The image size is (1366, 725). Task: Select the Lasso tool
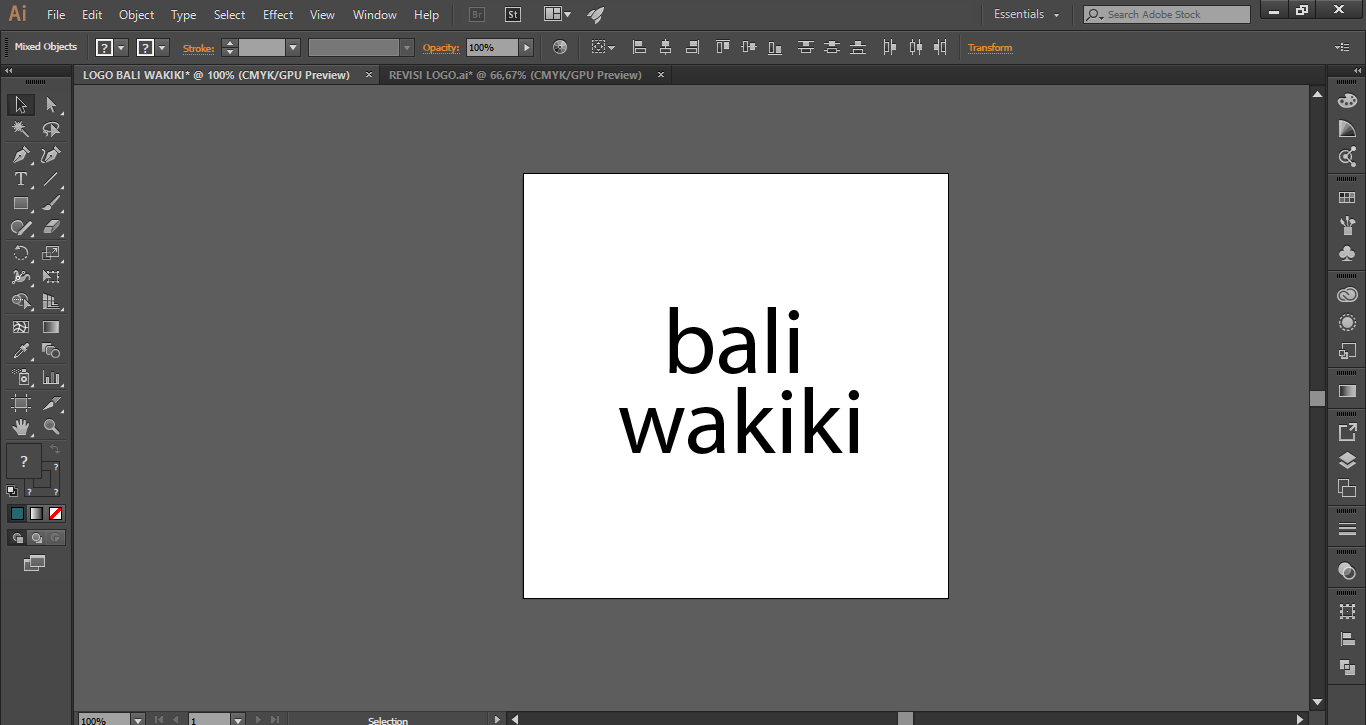point(51,129)
